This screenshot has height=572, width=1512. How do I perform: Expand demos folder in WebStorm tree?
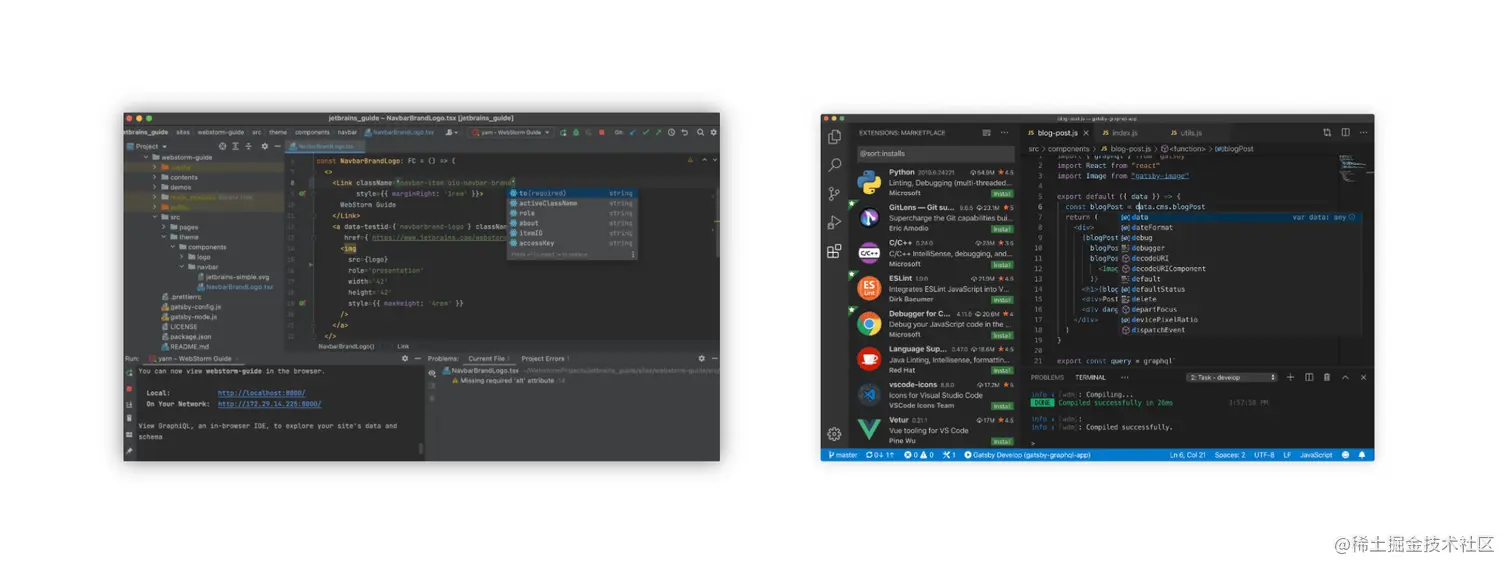tap(154, 187)
